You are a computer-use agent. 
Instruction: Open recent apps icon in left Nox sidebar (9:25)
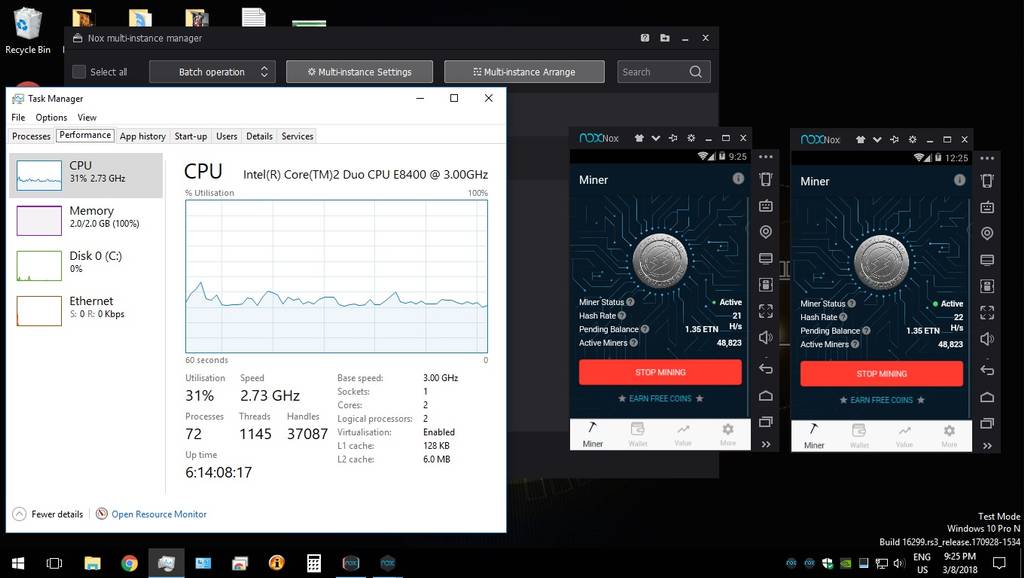pyautogui.click(x=766, y=422)
